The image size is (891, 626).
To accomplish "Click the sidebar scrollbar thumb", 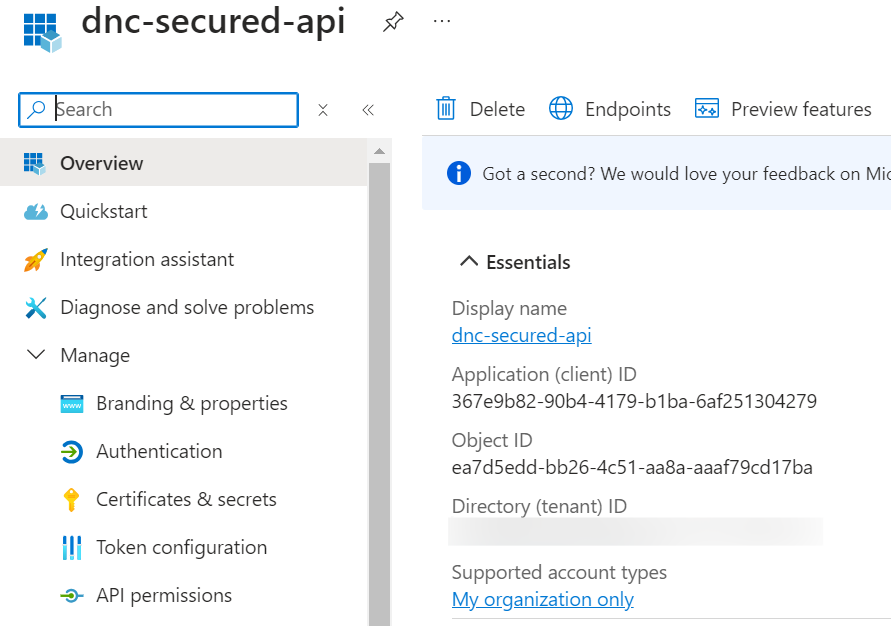I will [x=380, y=394].
